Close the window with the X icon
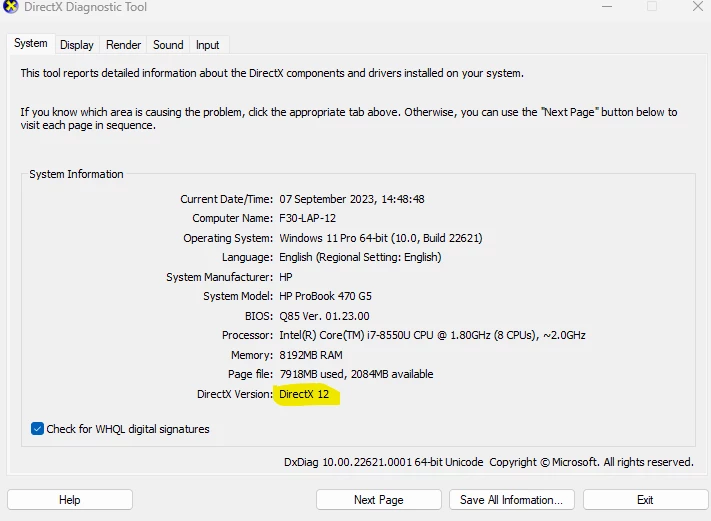This screenshot has width=711, height=521. [698, 6]
